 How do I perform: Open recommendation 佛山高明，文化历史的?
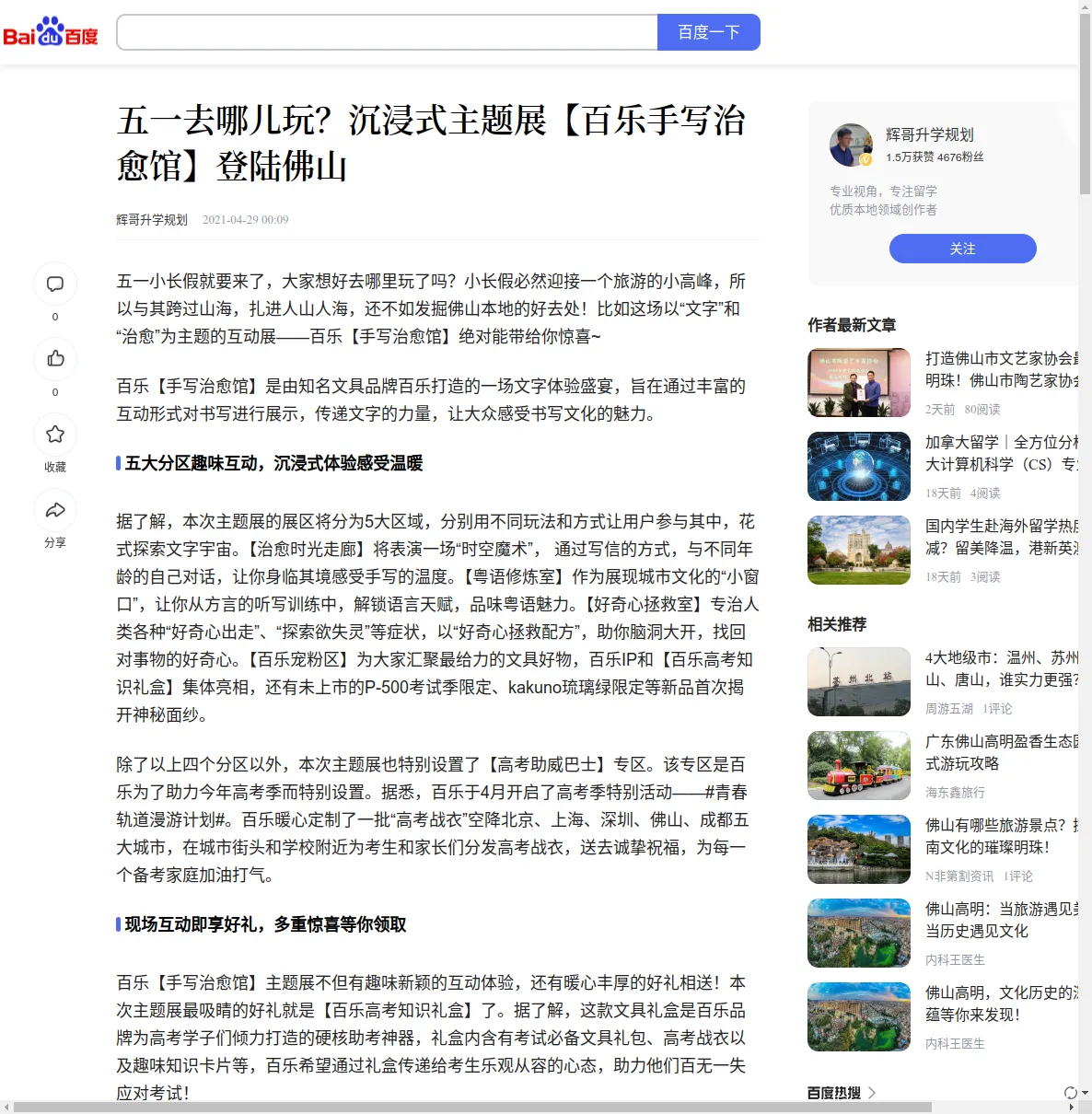[x=1002, y=1004]
